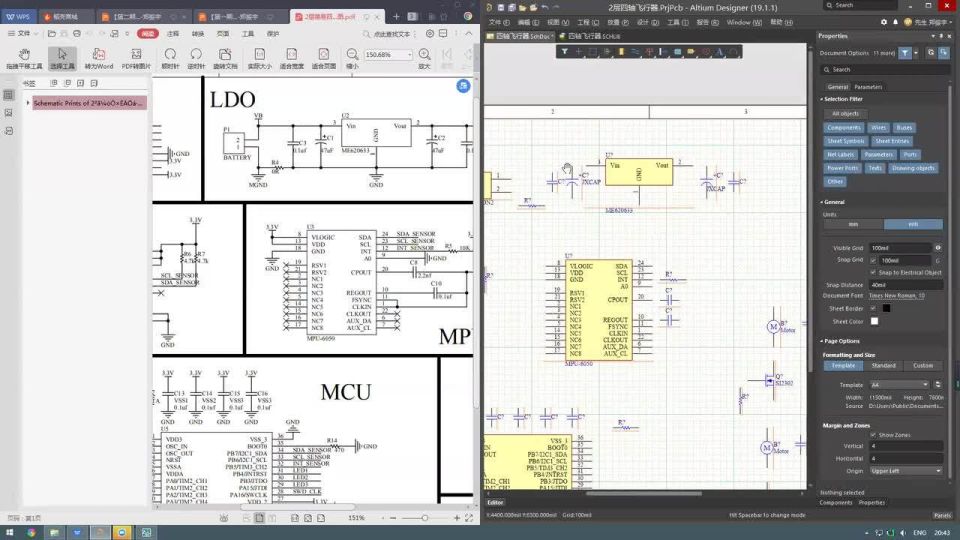Open Panels button in Altium status bar

coord(942,516)
